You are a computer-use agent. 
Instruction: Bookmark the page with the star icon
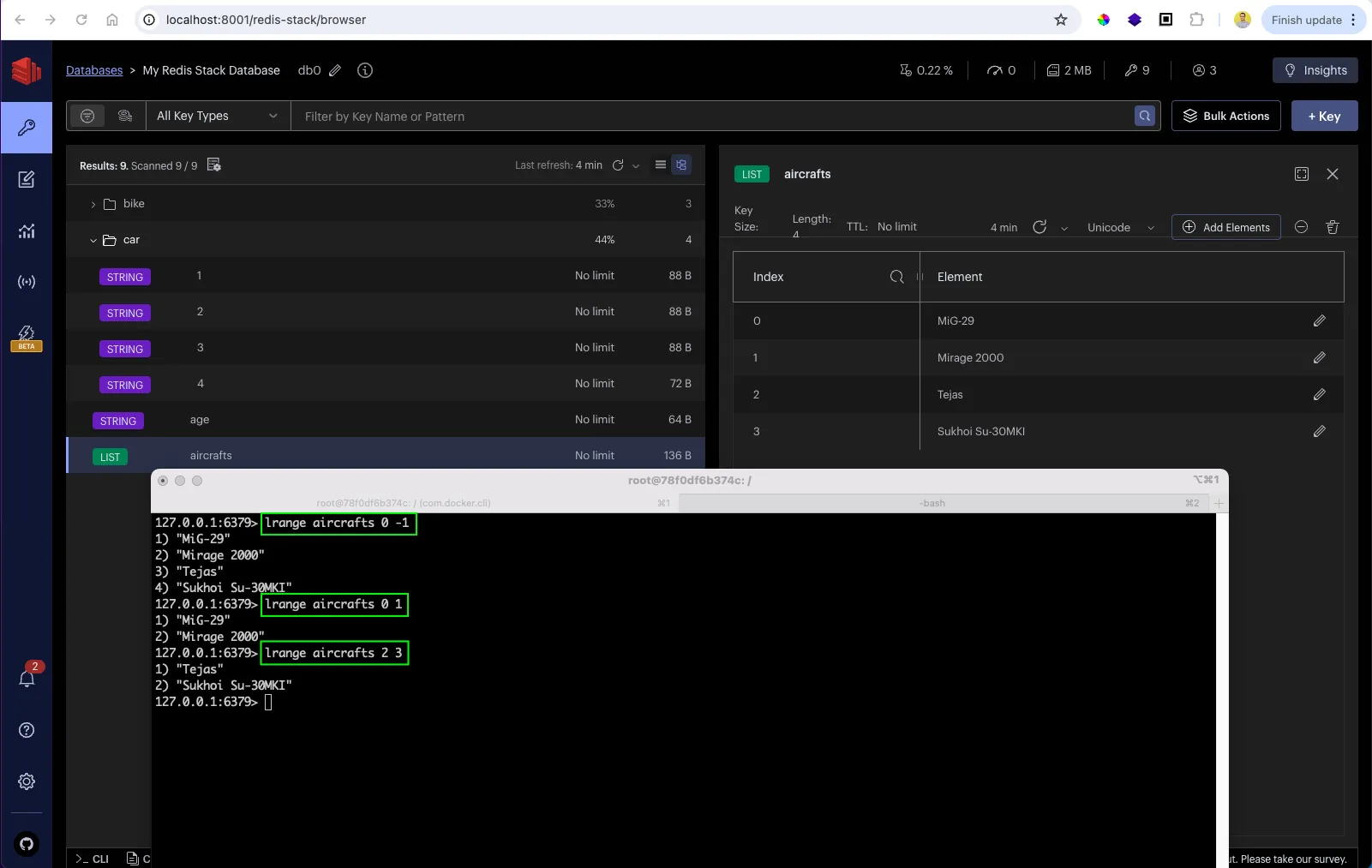point(1061,20)
